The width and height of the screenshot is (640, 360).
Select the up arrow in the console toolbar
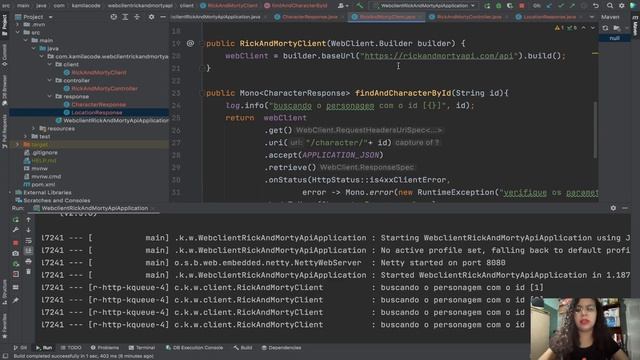[x=28, y=220]
